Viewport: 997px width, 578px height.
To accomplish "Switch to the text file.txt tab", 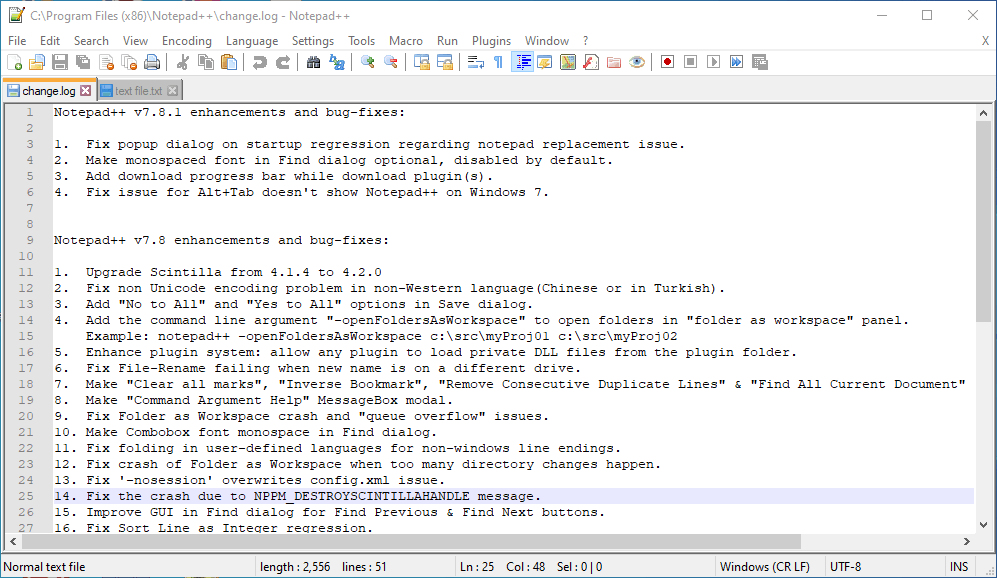I will pyautogui.click(x=139, y=91).
